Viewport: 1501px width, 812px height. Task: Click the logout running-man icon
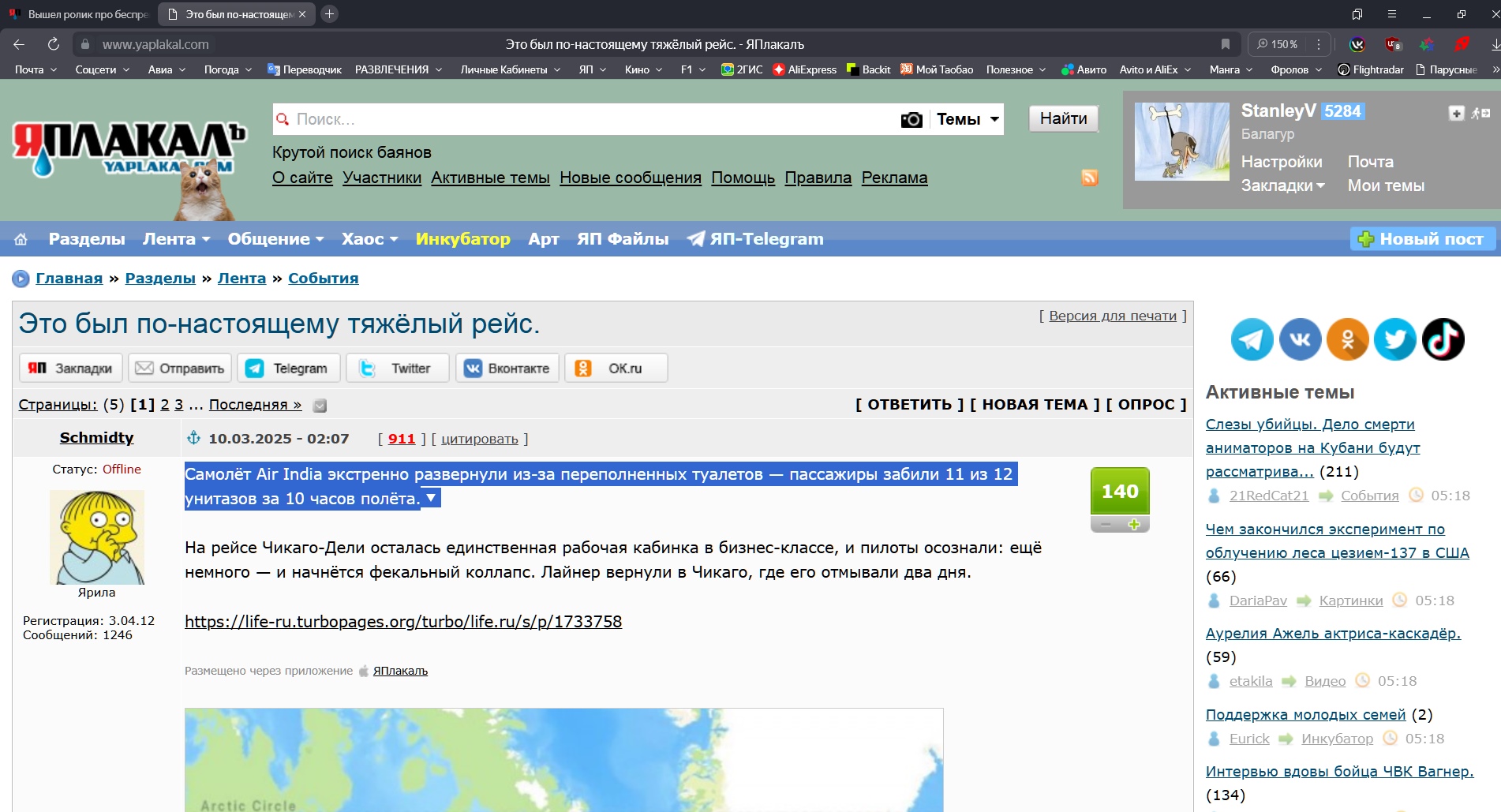tap(1480, 113)
